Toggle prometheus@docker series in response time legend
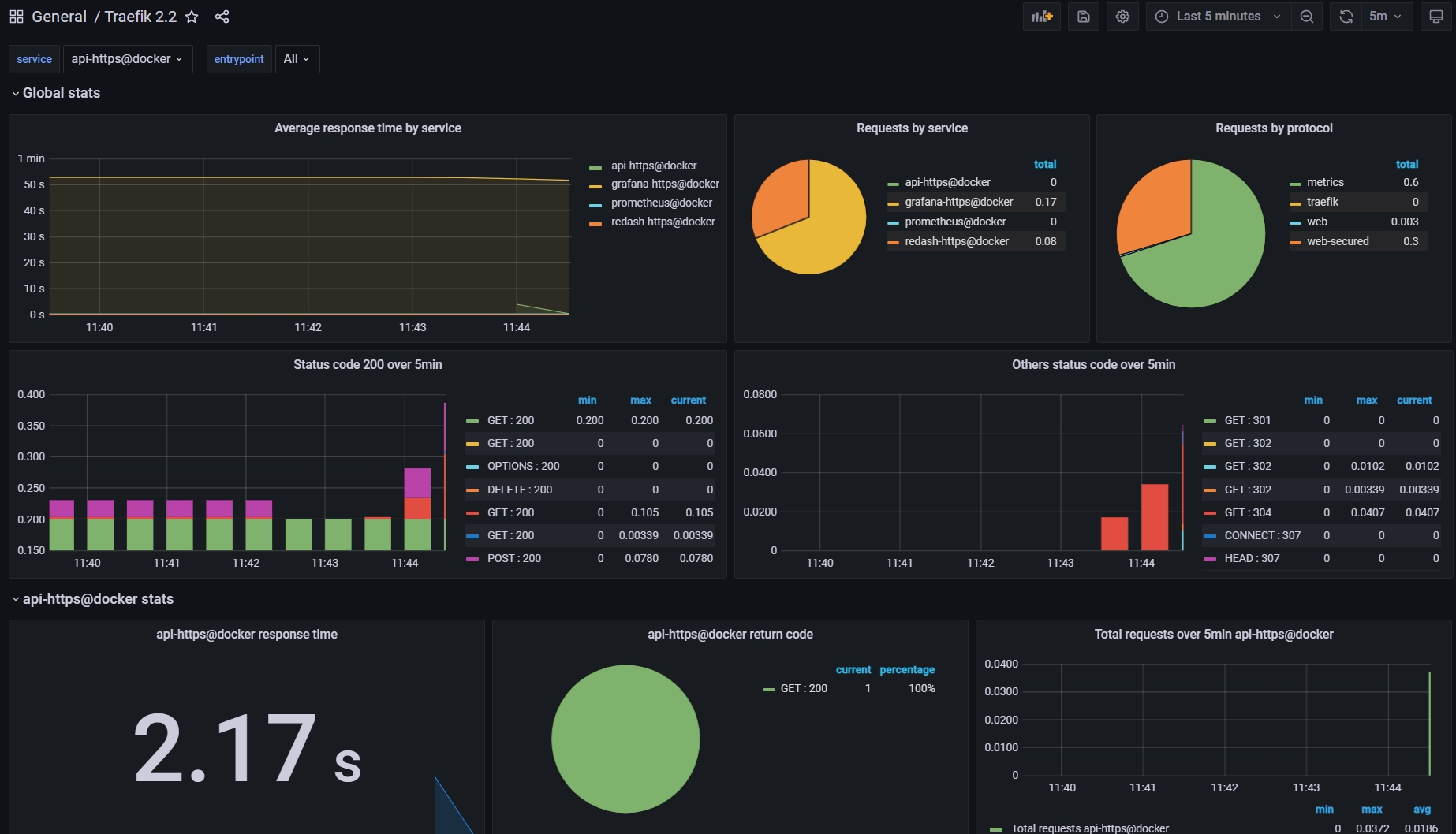The width and height of the screenshot is (1456, 834). point(661,203)
